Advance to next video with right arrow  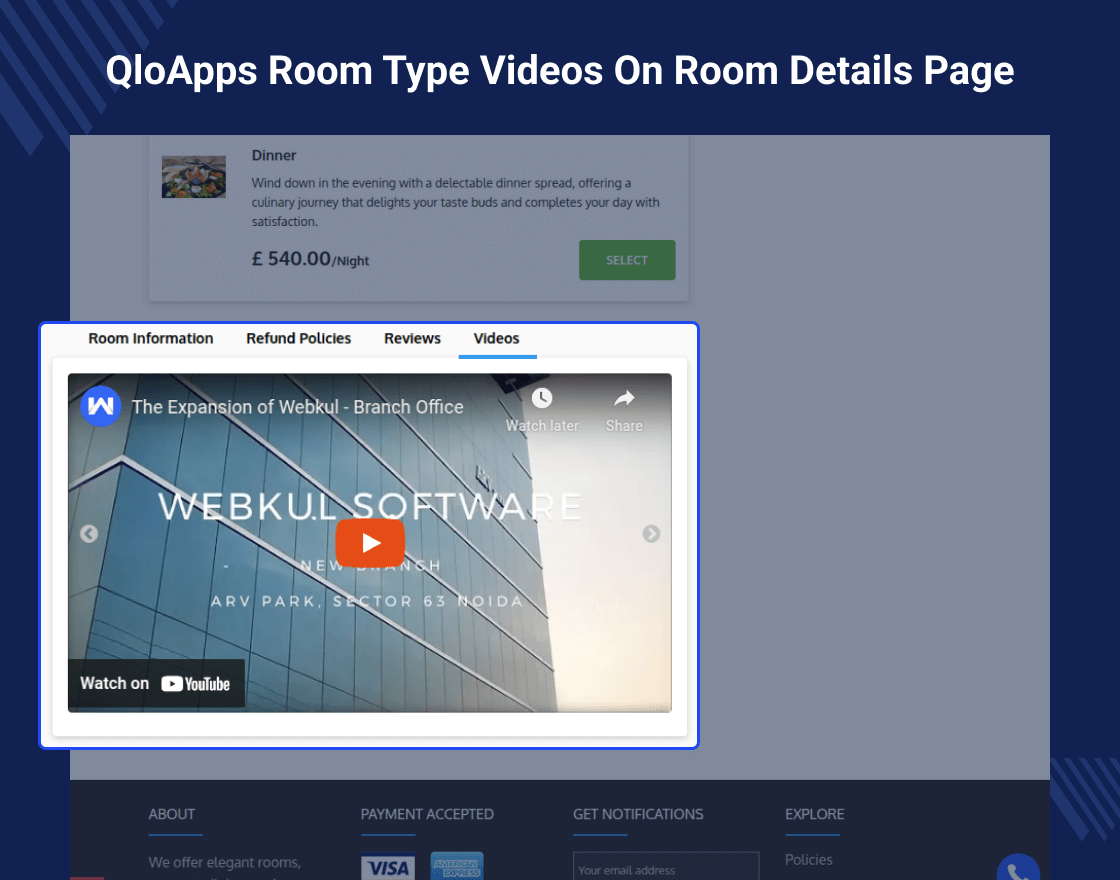point(651,534)
